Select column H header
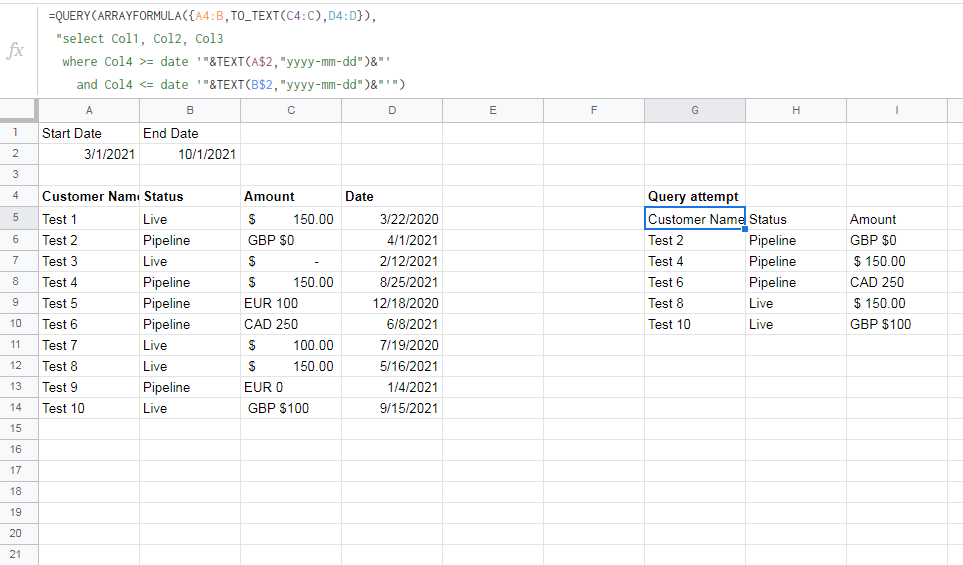Image resolution: width=963 pixels, height=565 pixels. click(796, 111)
